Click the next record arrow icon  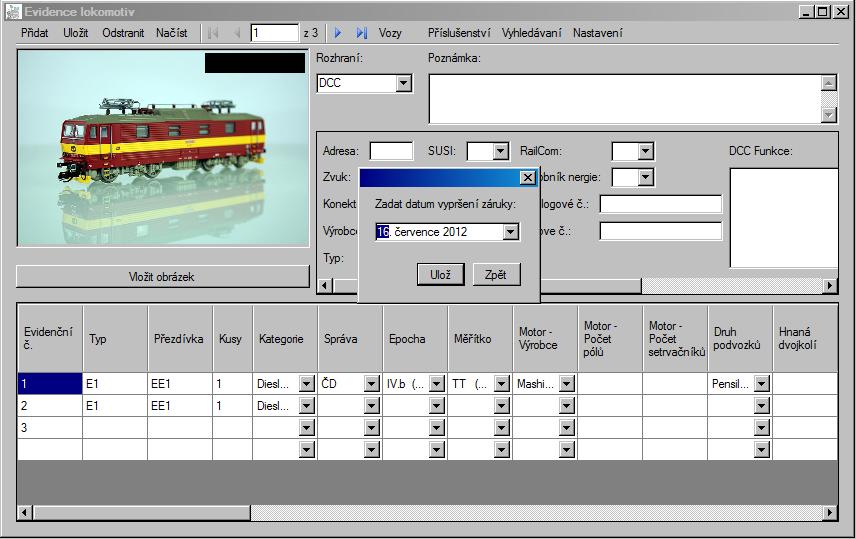point(338,33)
